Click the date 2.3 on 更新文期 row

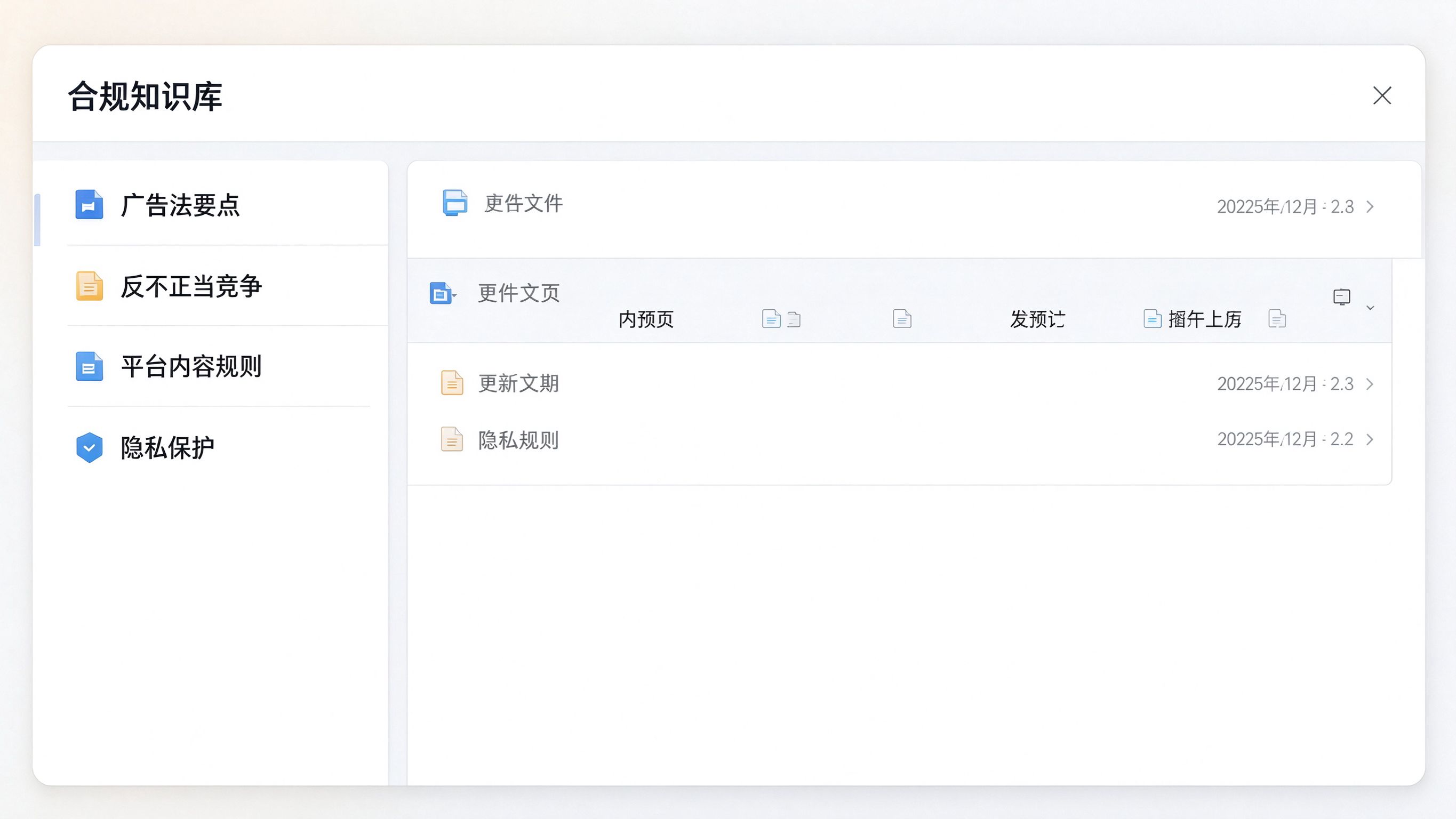coord(1285,384)
